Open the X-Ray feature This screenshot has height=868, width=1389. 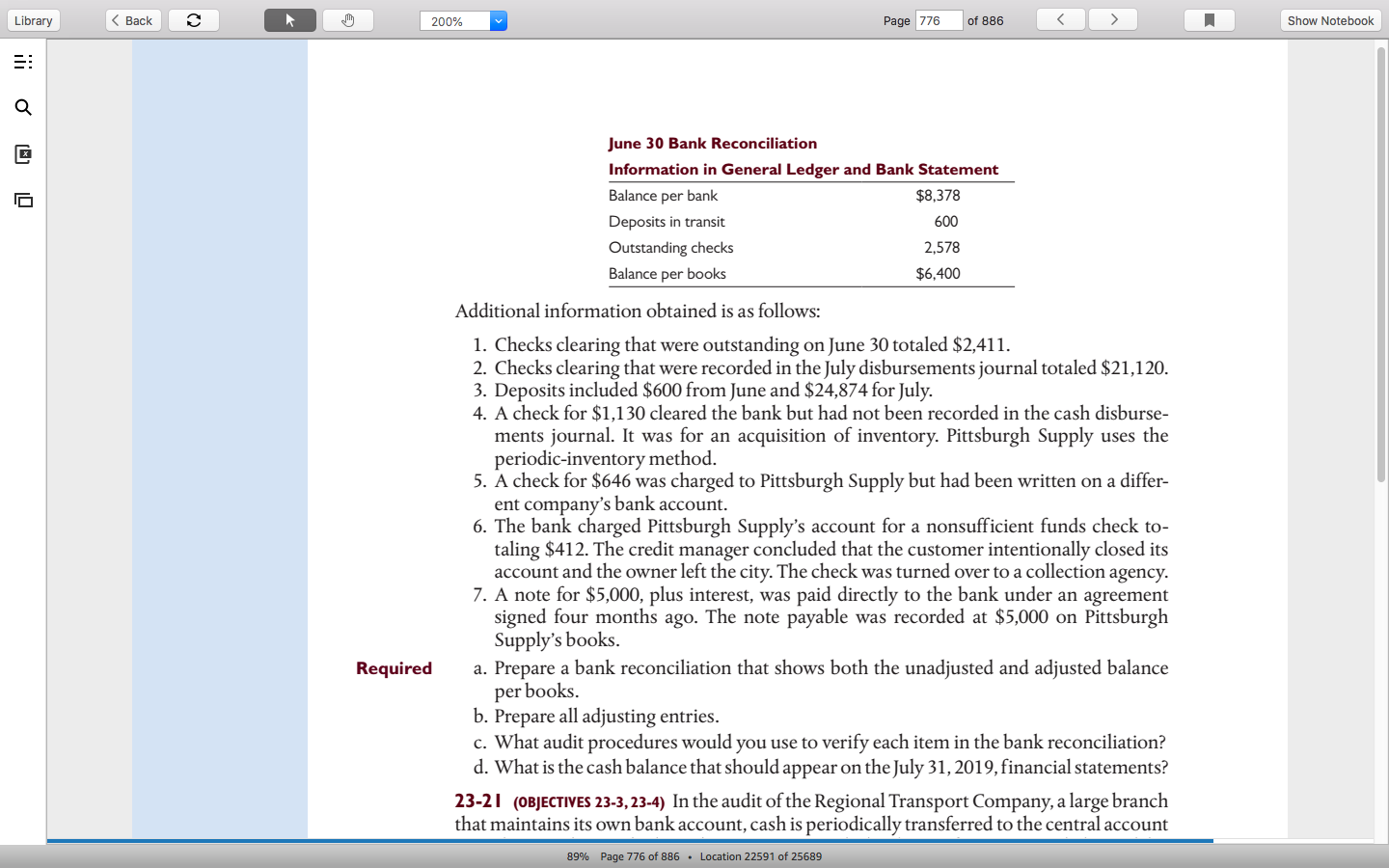click(x=23, y=154)
